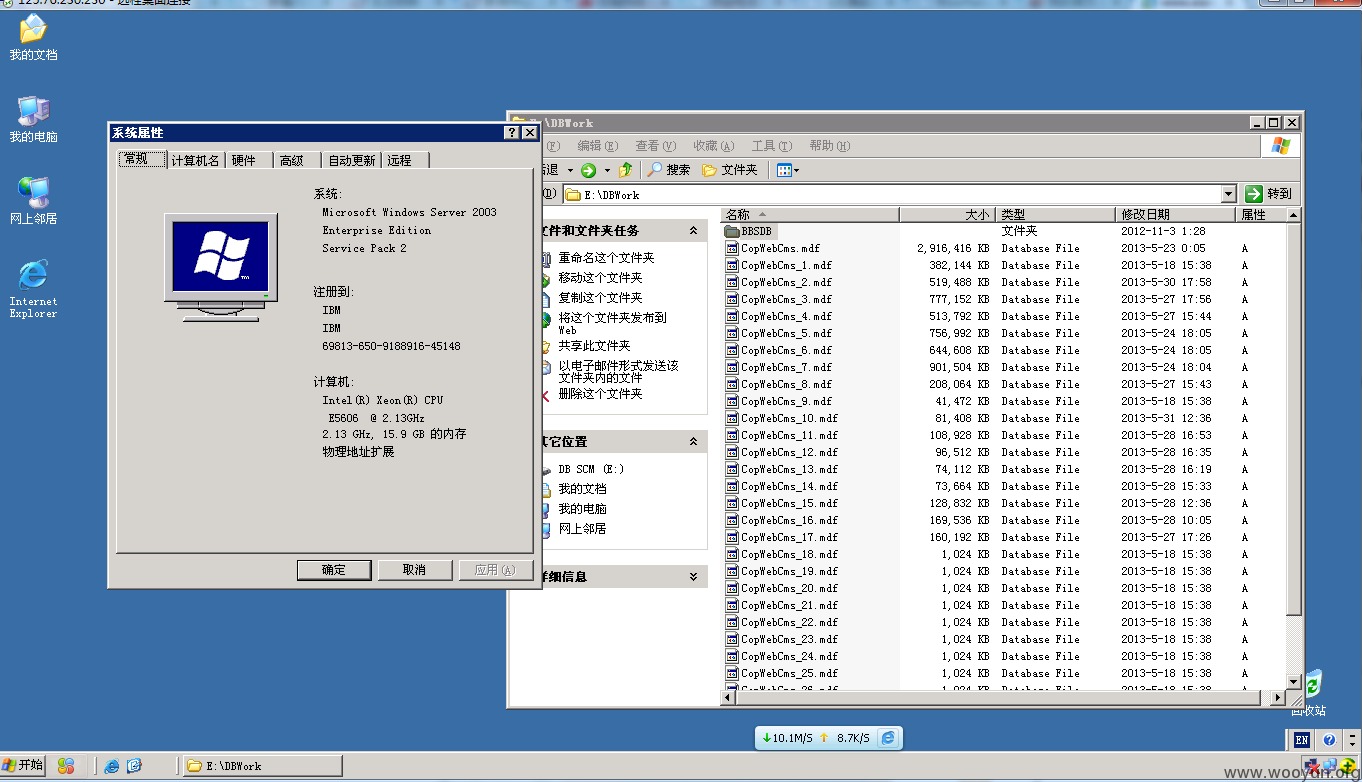Screen dimensions: 1362x782
Task: Switch to the 计算机名 tab
Action: point(195,160)
